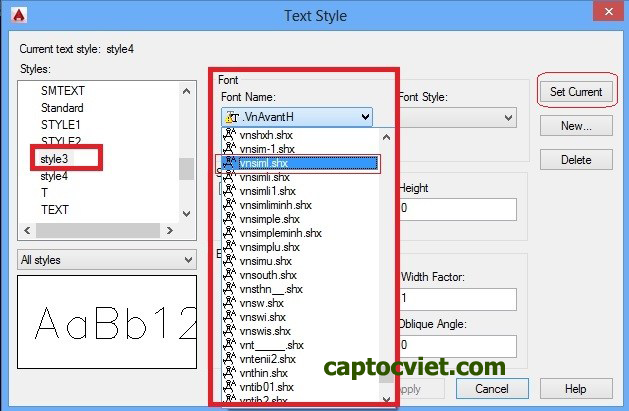The height and width of the screenshot is (411, 629).
Task: Click font dropdown list scroll up arrow
Action: 386,138
